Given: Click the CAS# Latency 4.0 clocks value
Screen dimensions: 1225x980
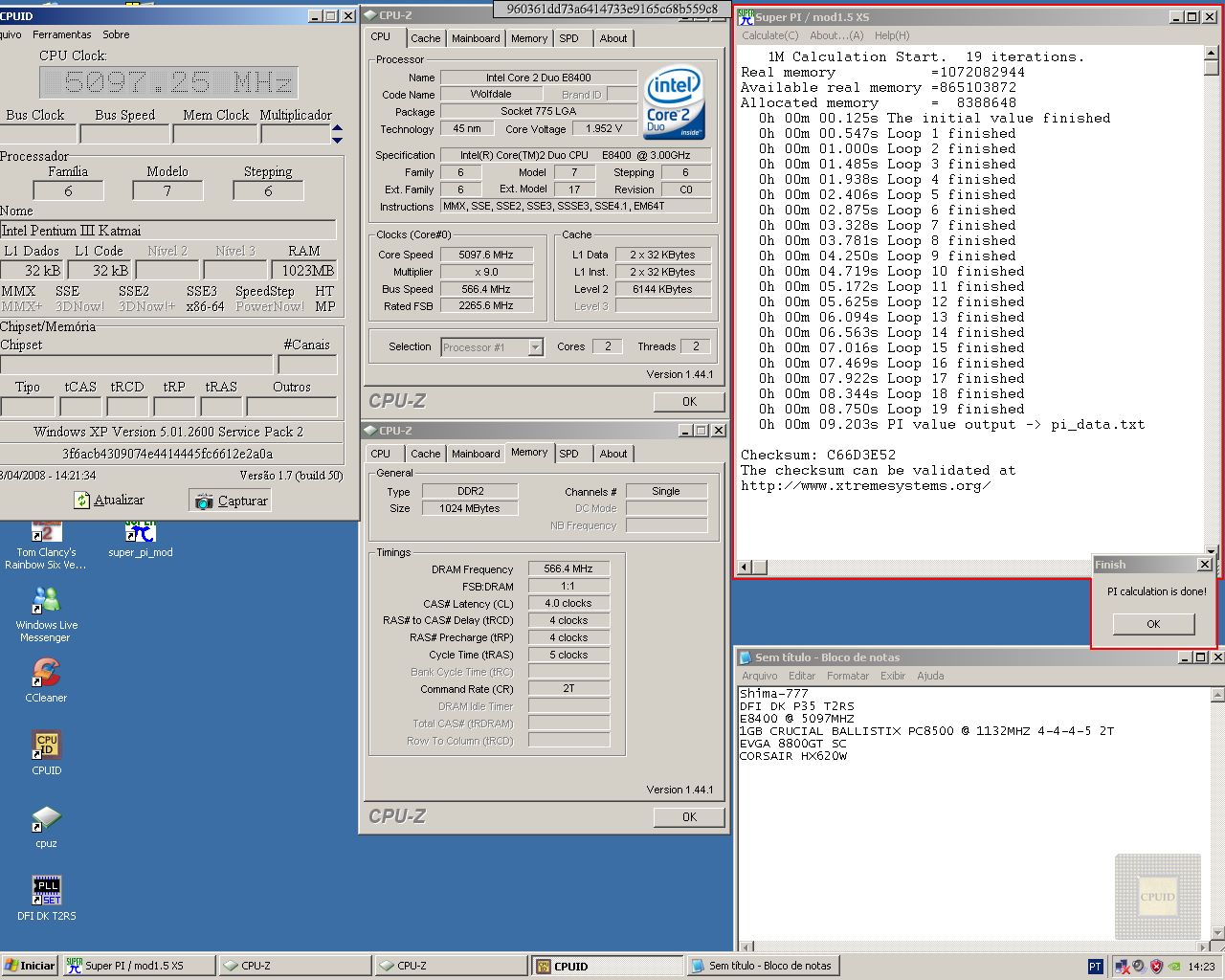Looking at the screenshot, I should tap(568, 603).
